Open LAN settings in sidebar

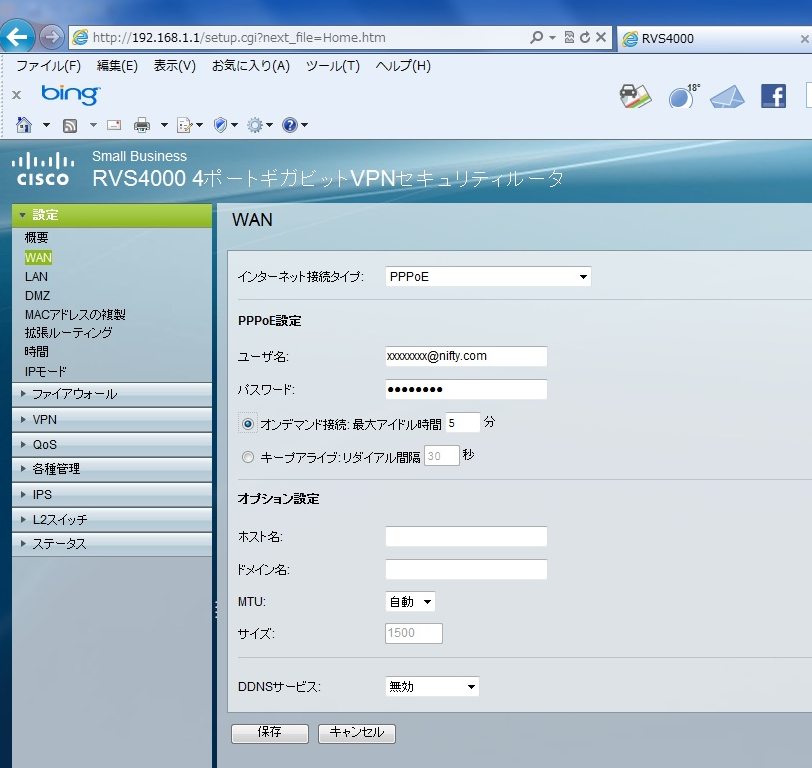click(x=36, y=277)
